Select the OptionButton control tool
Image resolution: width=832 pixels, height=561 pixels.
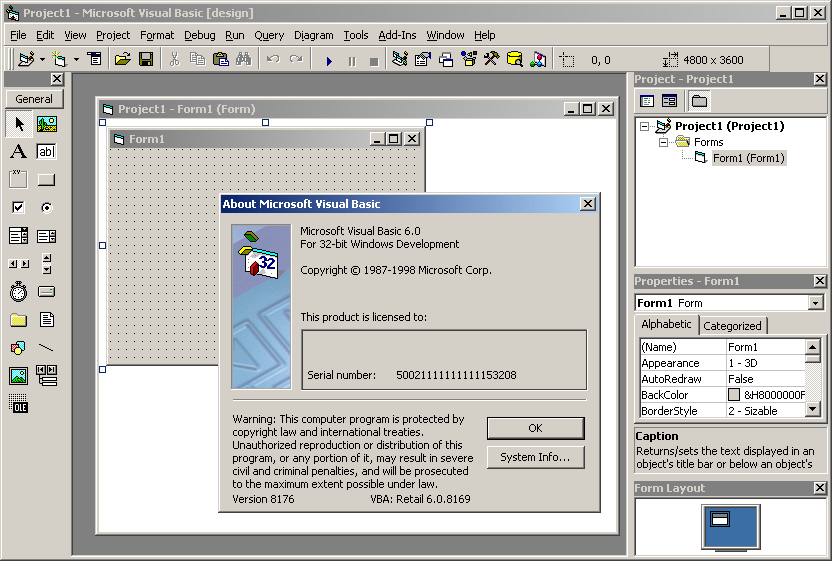[x=47, y=208]
